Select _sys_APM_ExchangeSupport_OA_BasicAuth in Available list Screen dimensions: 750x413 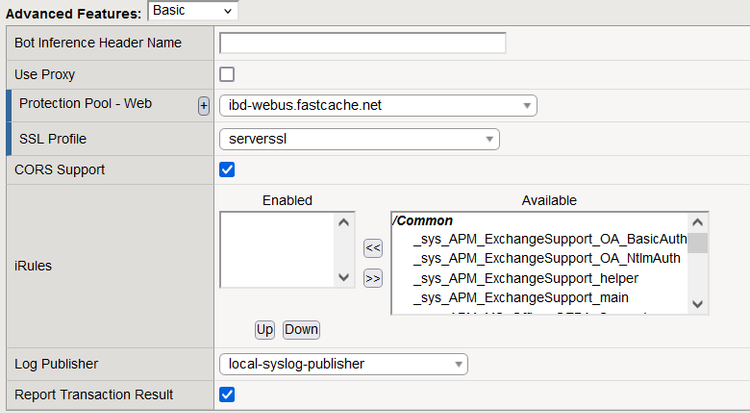(549, 239)
